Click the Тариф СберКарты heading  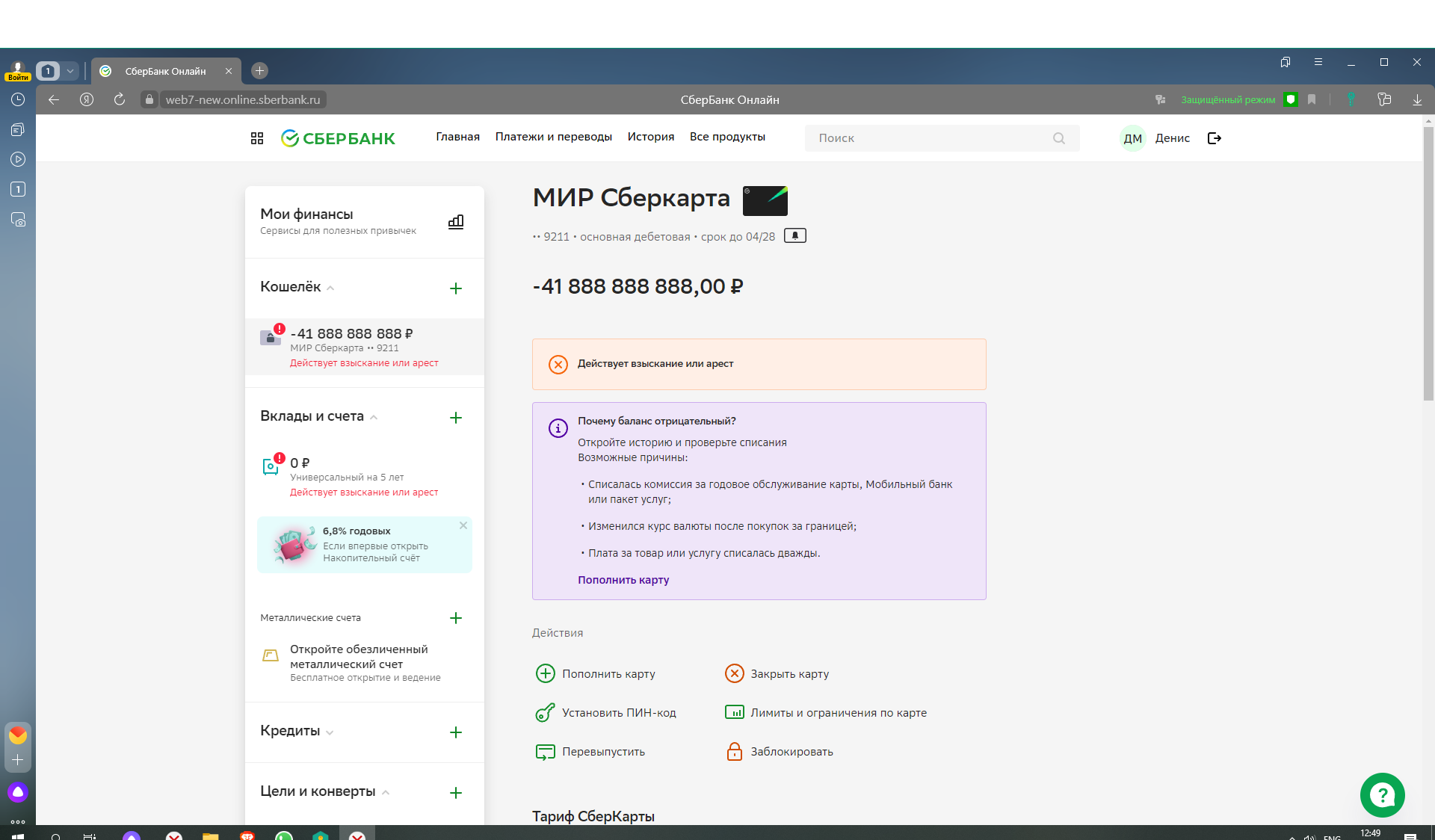pos(593,816)
